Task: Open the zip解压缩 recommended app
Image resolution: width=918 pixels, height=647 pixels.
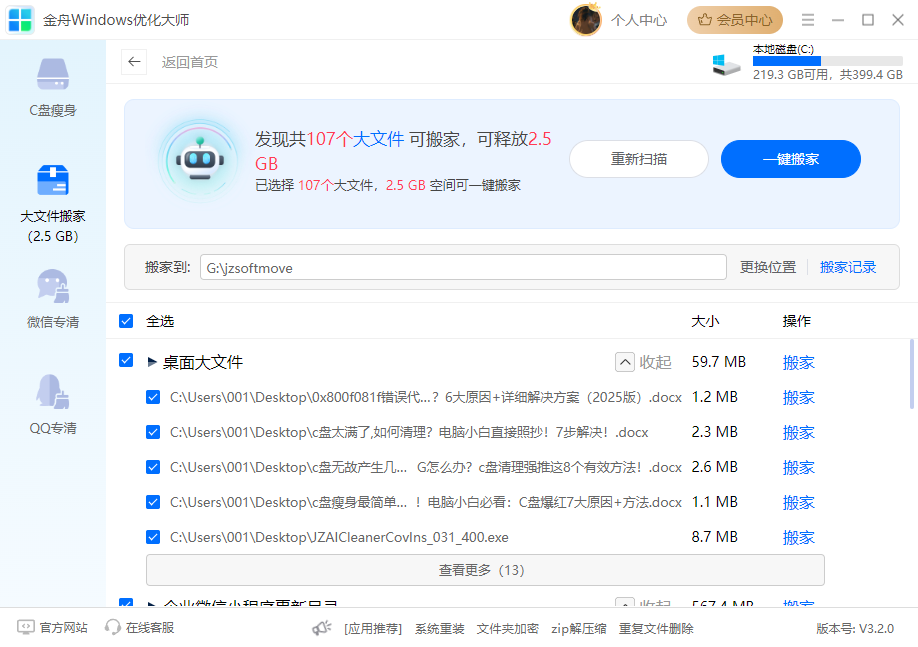Action: (x=578, y=629)
